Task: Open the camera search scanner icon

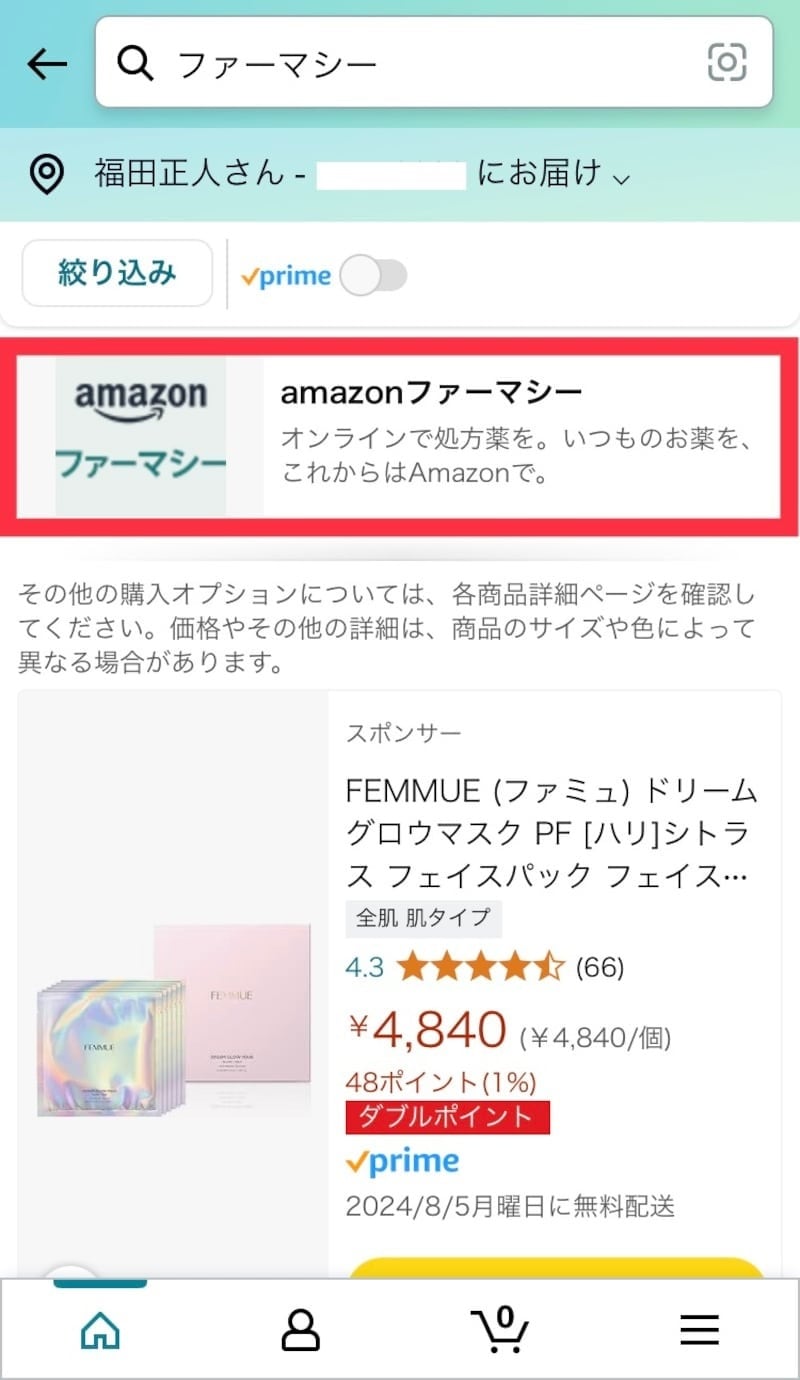Action: [728, 62]
